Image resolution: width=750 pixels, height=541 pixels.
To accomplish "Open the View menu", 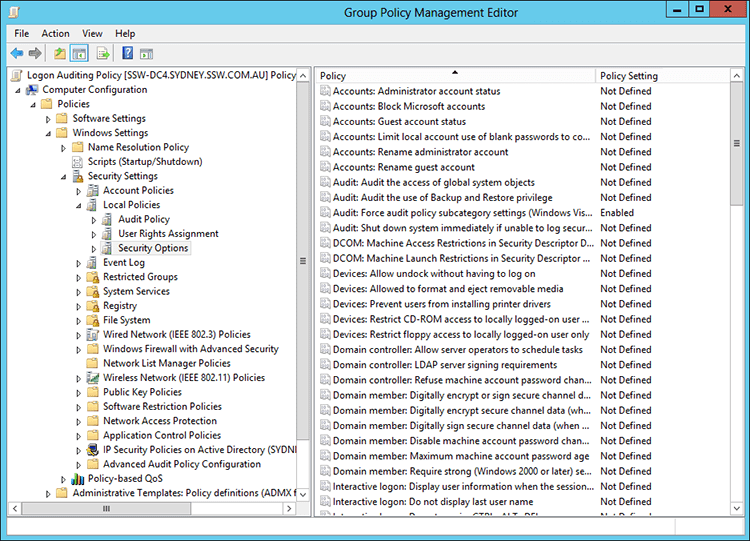I will point(92,33).
